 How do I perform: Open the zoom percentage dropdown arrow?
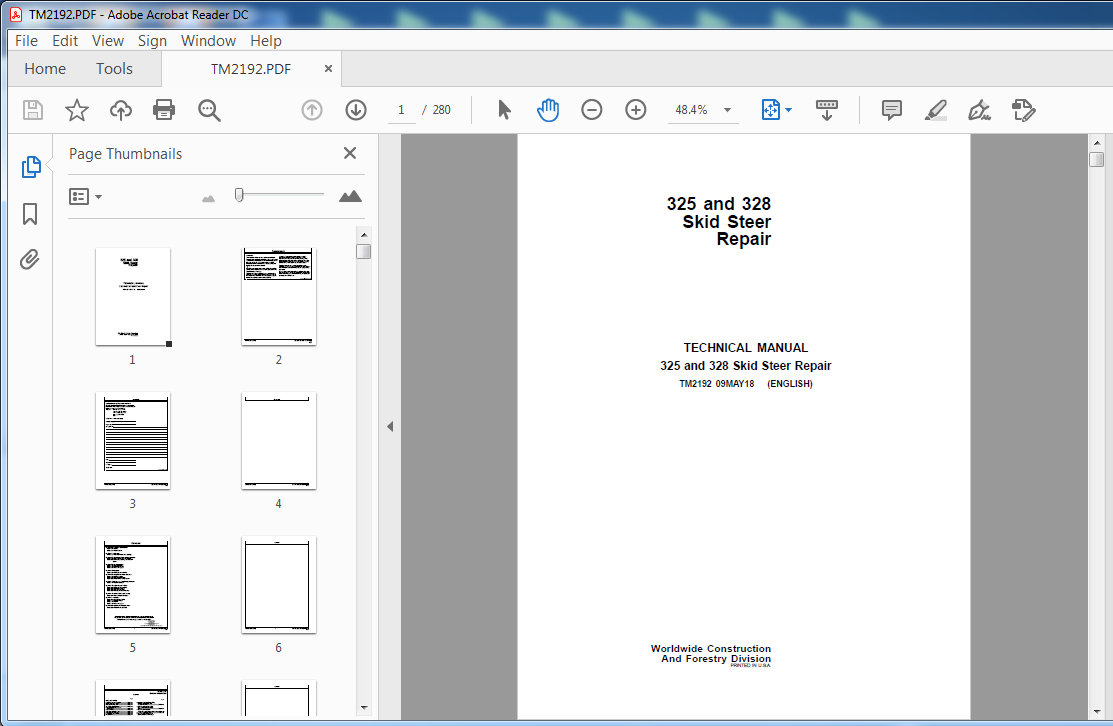pos(727,110)
